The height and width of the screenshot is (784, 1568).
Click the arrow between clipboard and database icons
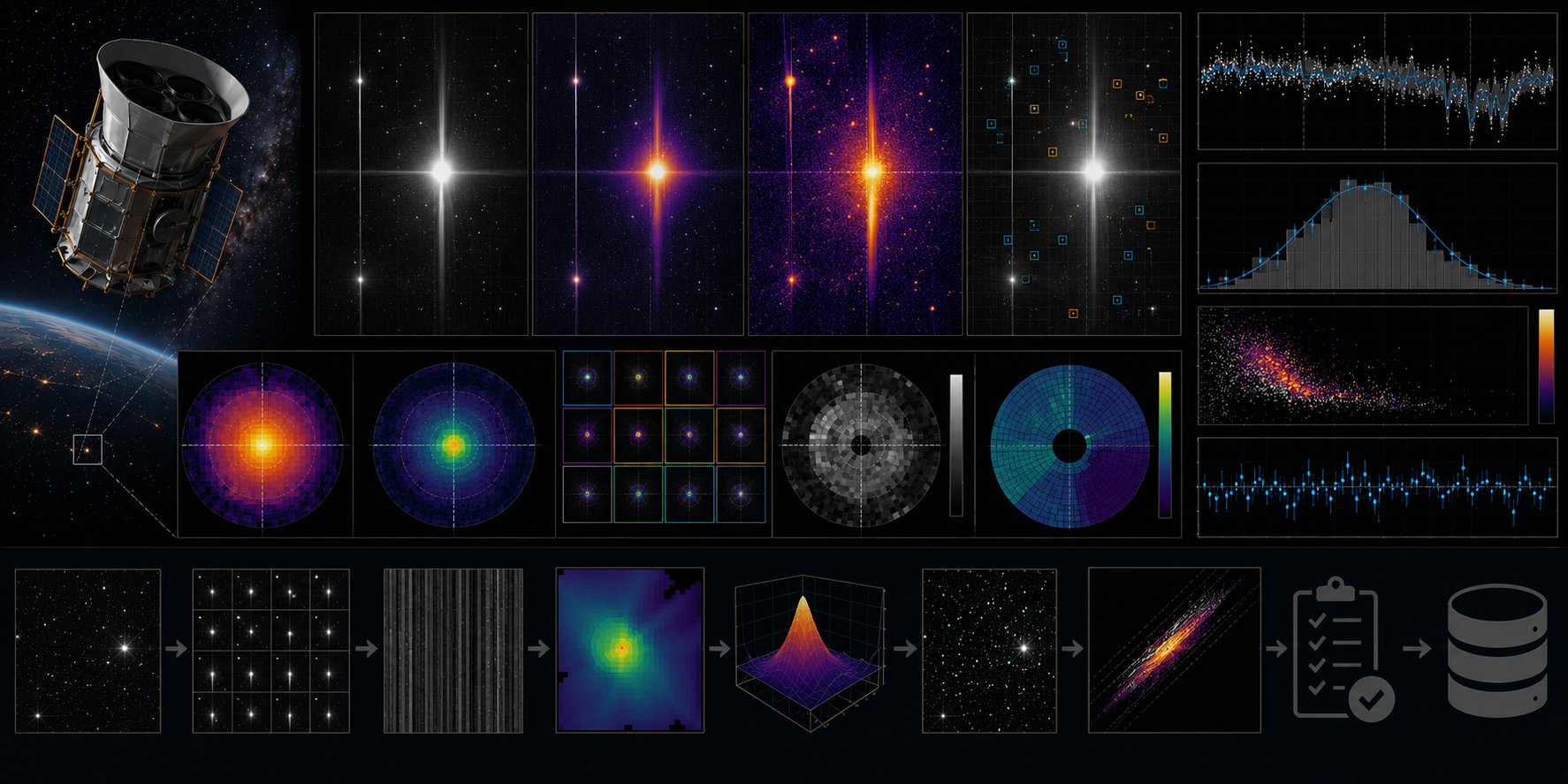(x=1417, y=649)
